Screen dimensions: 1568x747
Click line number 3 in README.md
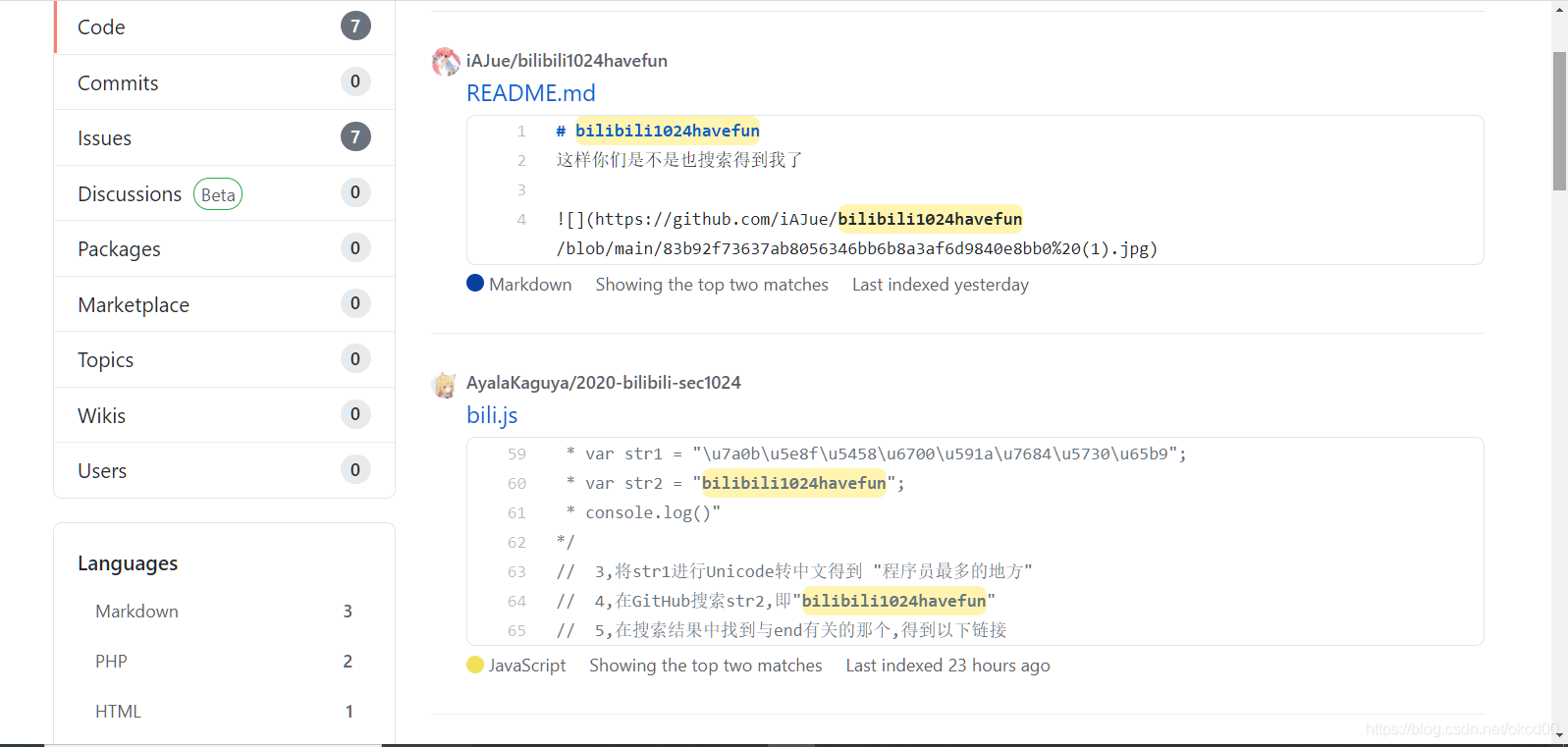[521, 189]
